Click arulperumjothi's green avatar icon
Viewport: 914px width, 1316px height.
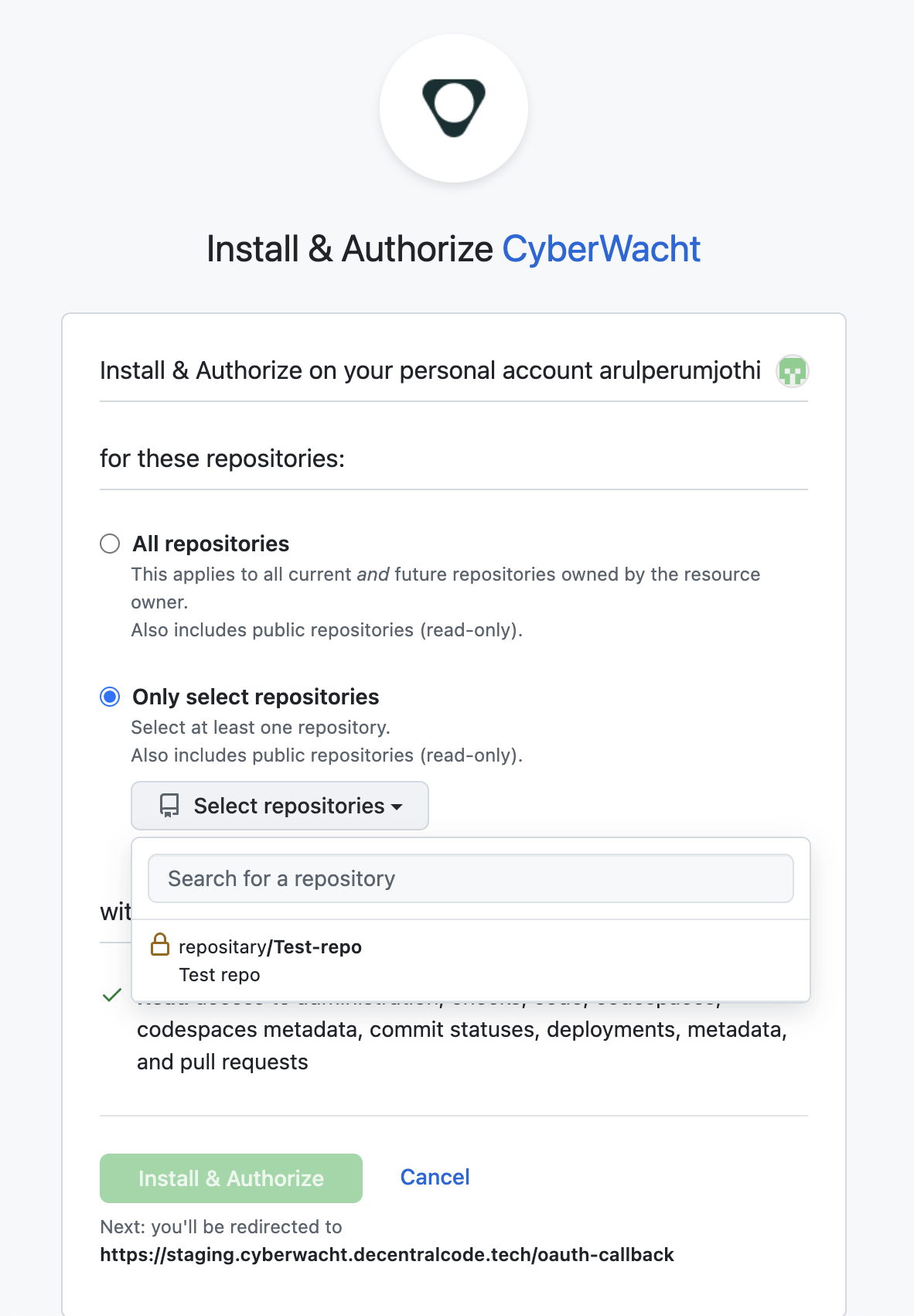point(792,371)
